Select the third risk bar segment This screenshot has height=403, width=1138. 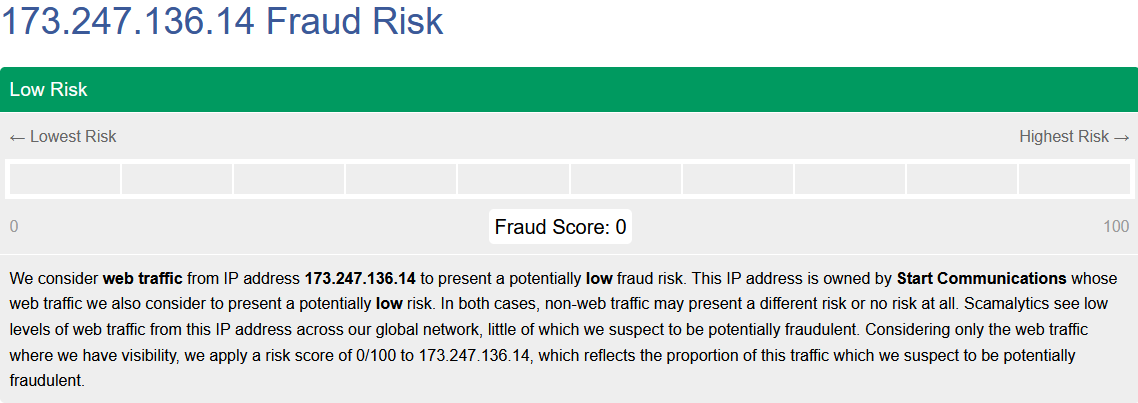click(289, 179)
